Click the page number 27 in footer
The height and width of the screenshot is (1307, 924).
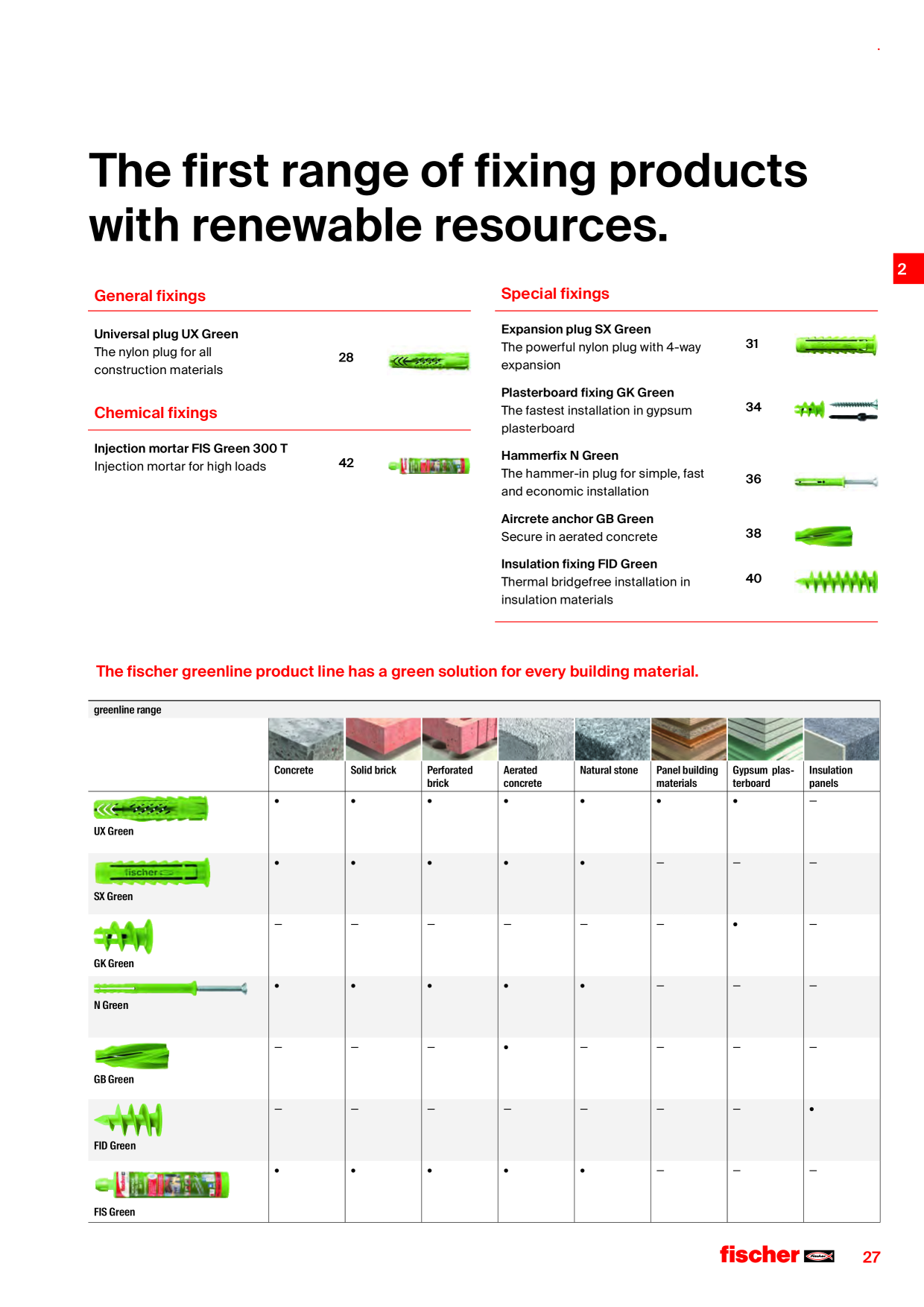click(871, 1257)
